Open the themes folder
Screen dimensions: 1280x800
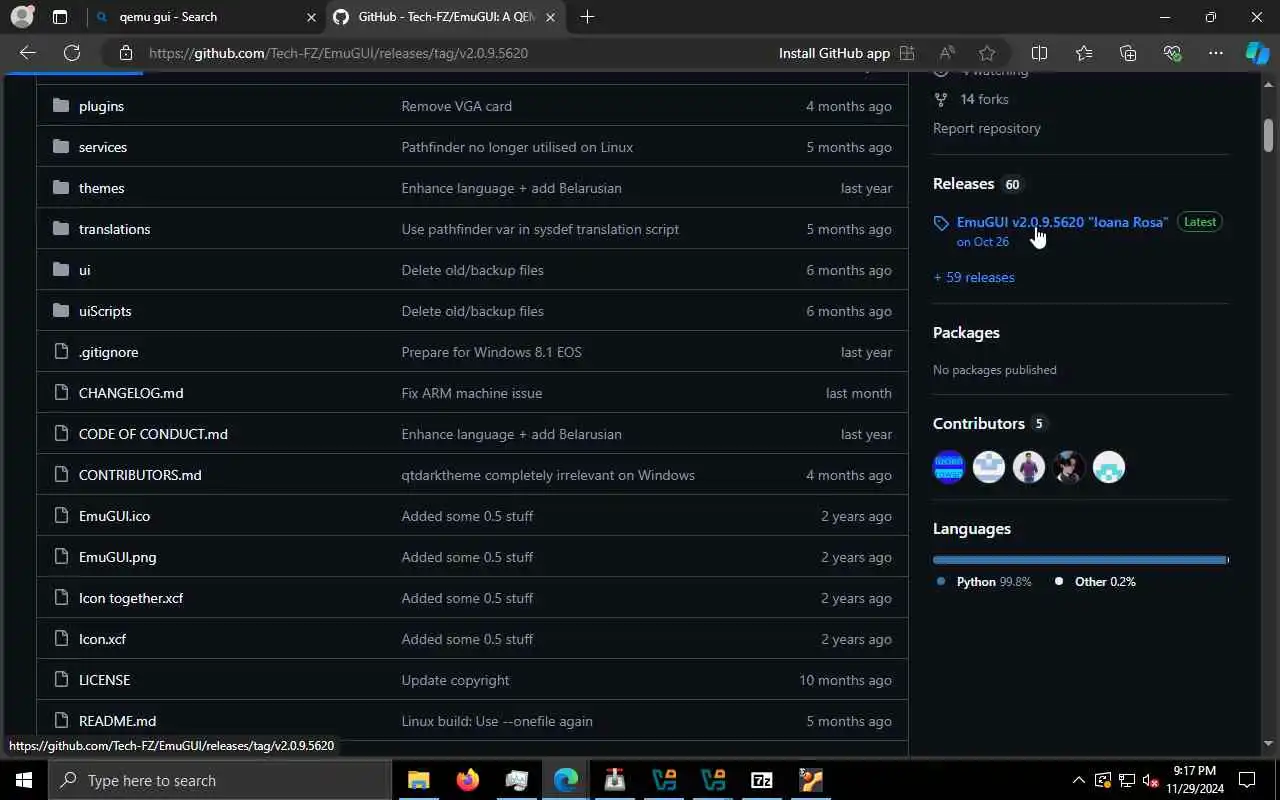click(101, 188)
